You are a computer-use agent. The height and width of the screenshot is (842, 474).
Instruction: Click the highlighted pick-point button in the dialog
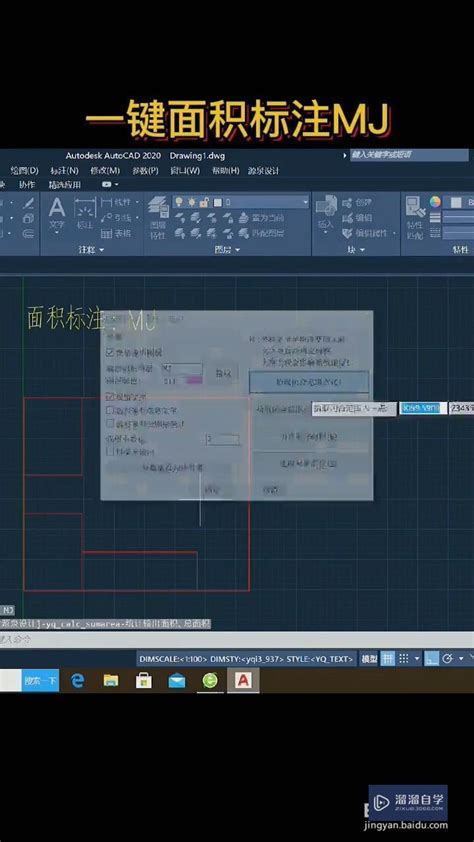tap(309, 382)
